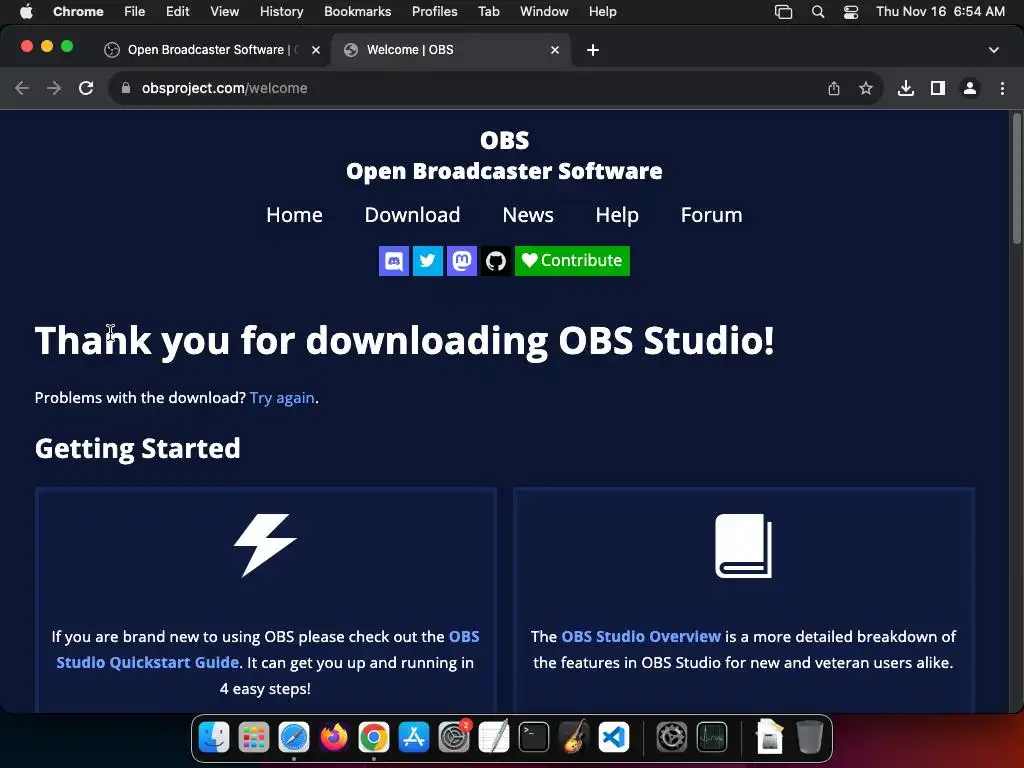Open Chrome downloads icon
The height and width of the screenshot is (768, 1024).
click(x=906, y=88)
